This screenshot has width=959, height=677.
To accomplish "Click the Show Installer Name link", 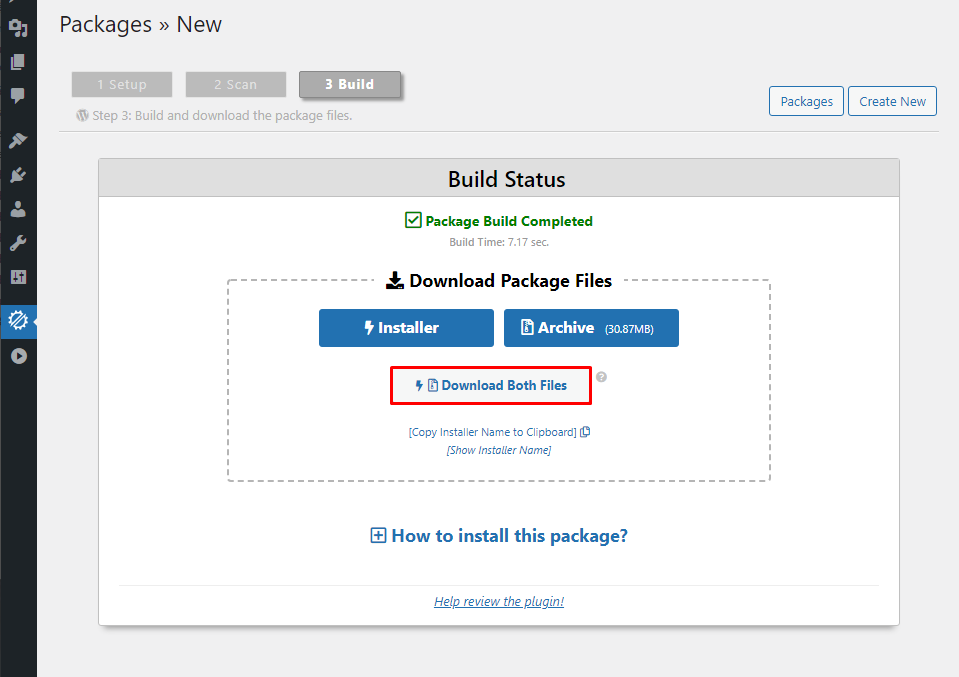I will pos(499,451).
